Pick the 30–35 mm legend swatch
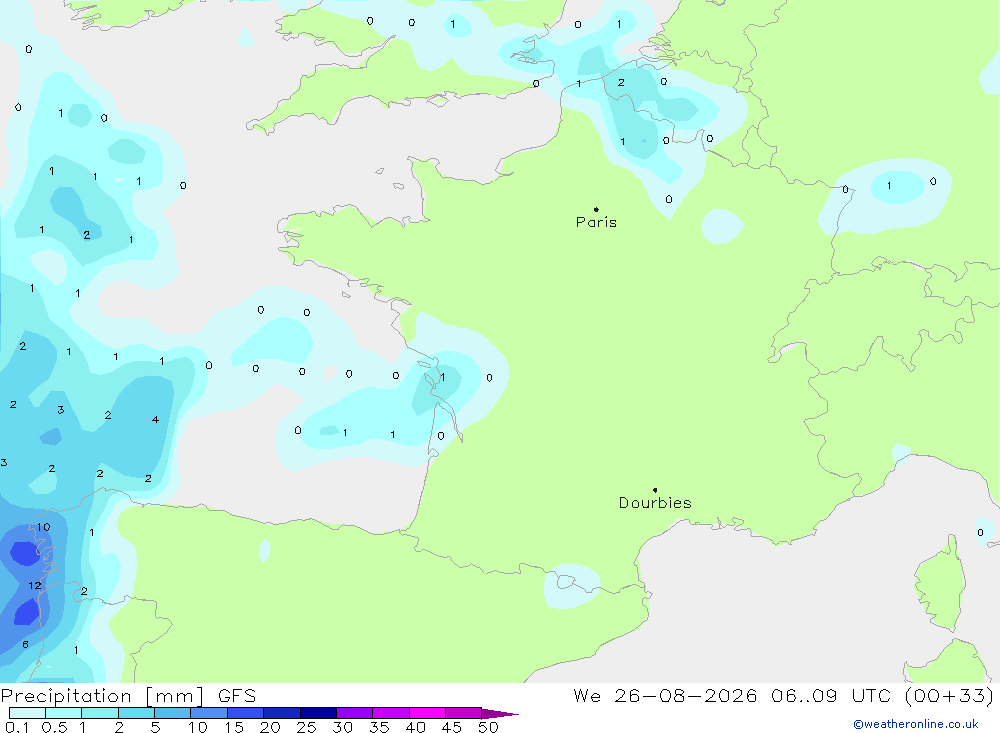Viewport: 1000px width, 733px height. click(355, 713)
